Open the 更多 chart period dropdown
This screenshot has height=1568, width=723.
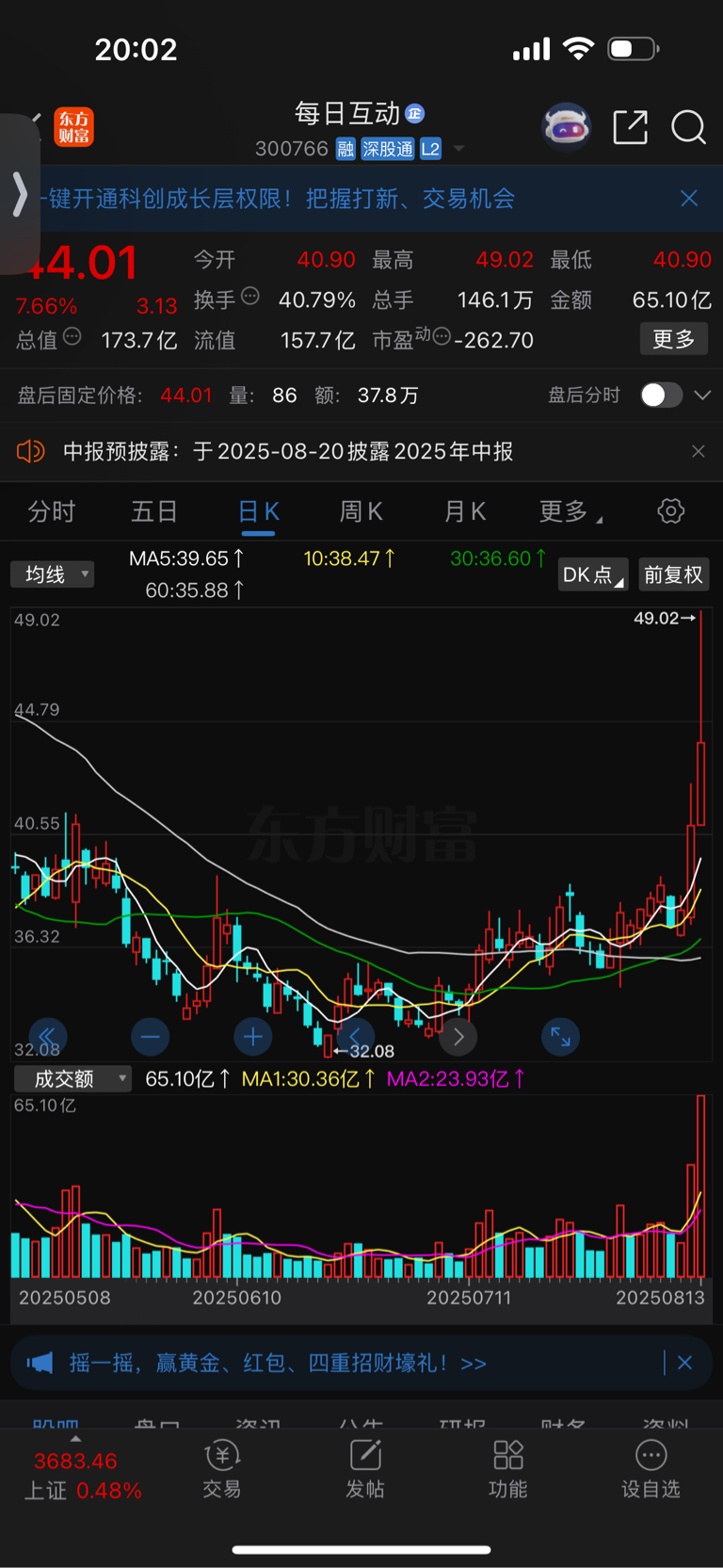click(570, 511)
